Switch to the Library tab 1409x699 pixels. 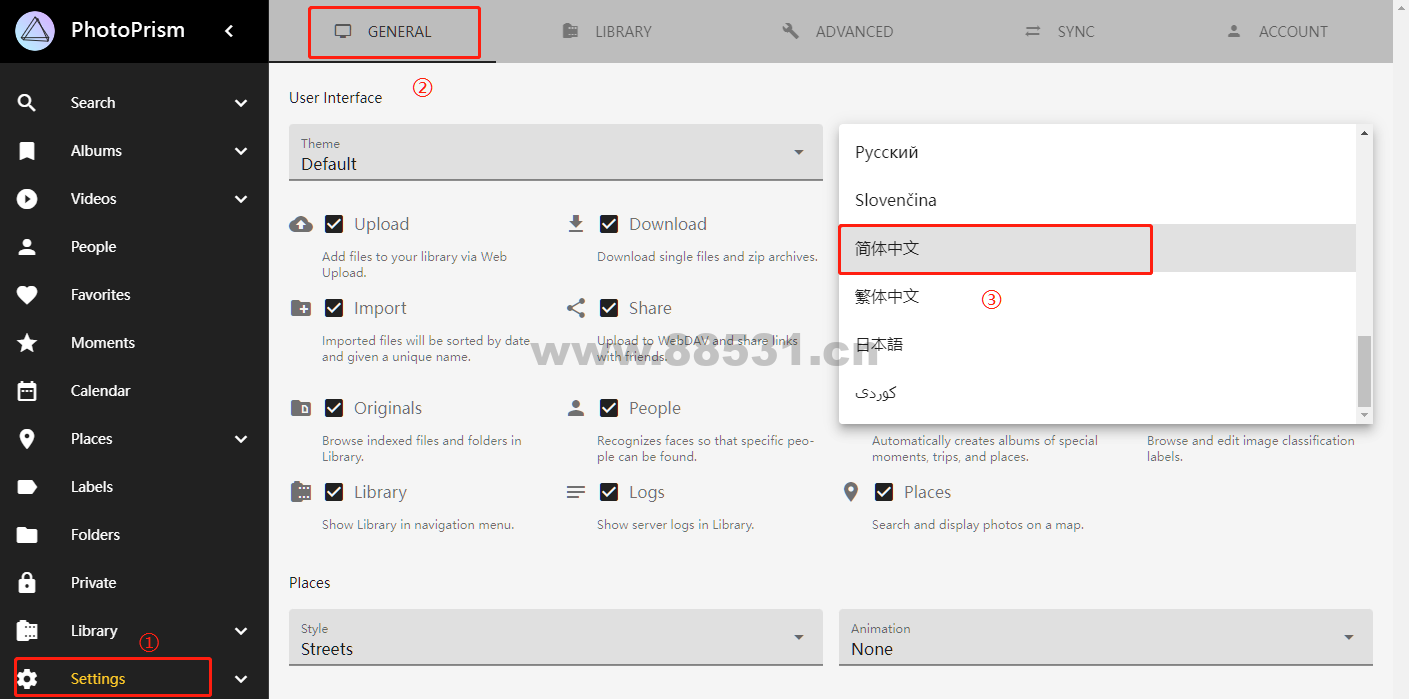608,31
